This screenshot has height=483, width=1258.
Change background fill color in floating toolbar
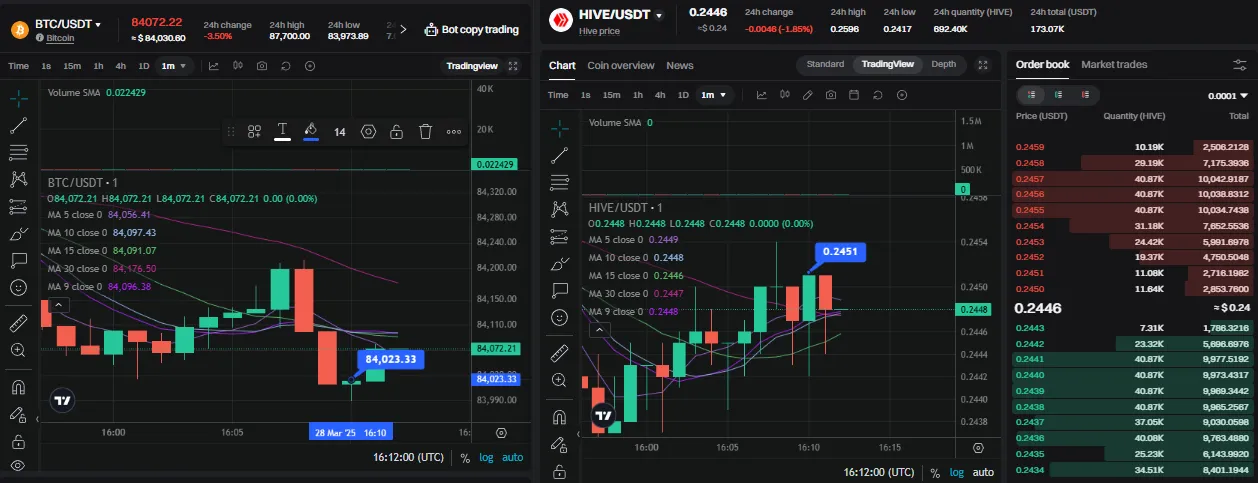tap(311, 131)
